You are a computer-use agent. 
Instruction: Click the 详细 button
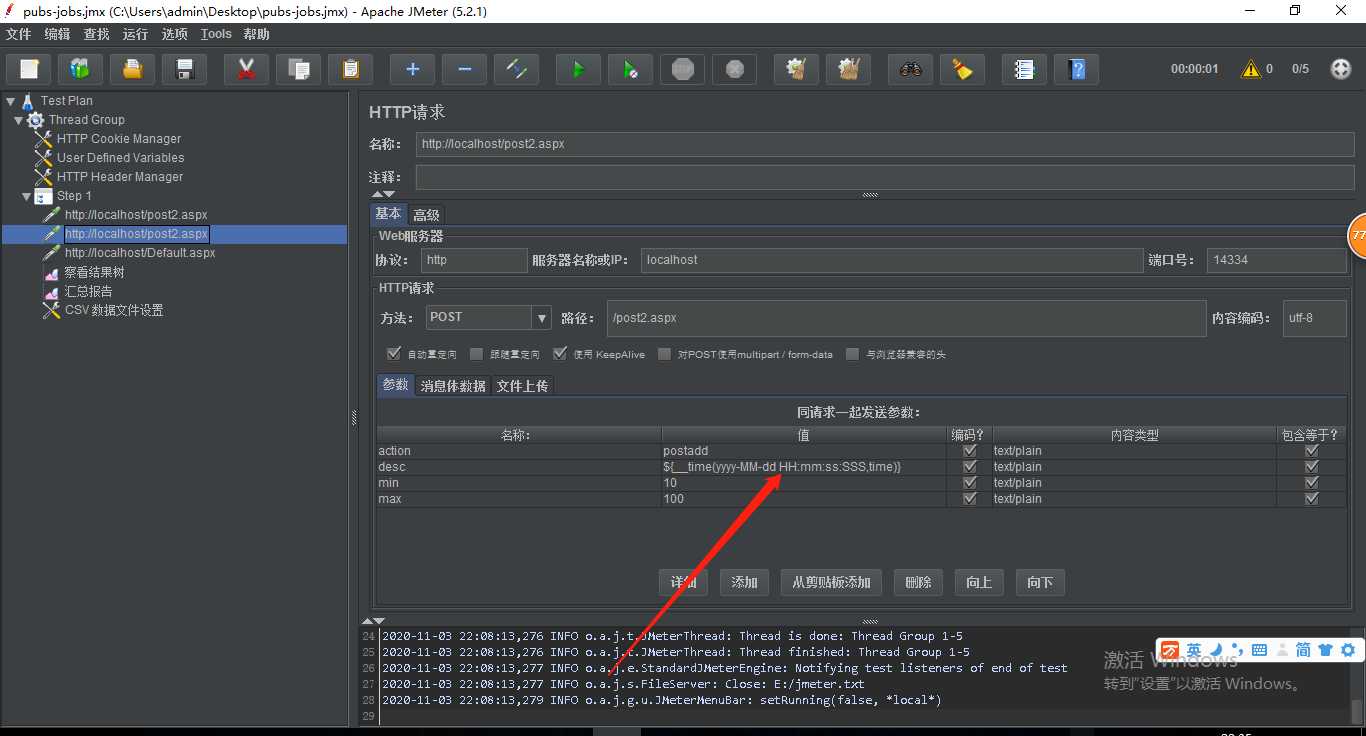(x=684, y=582)
